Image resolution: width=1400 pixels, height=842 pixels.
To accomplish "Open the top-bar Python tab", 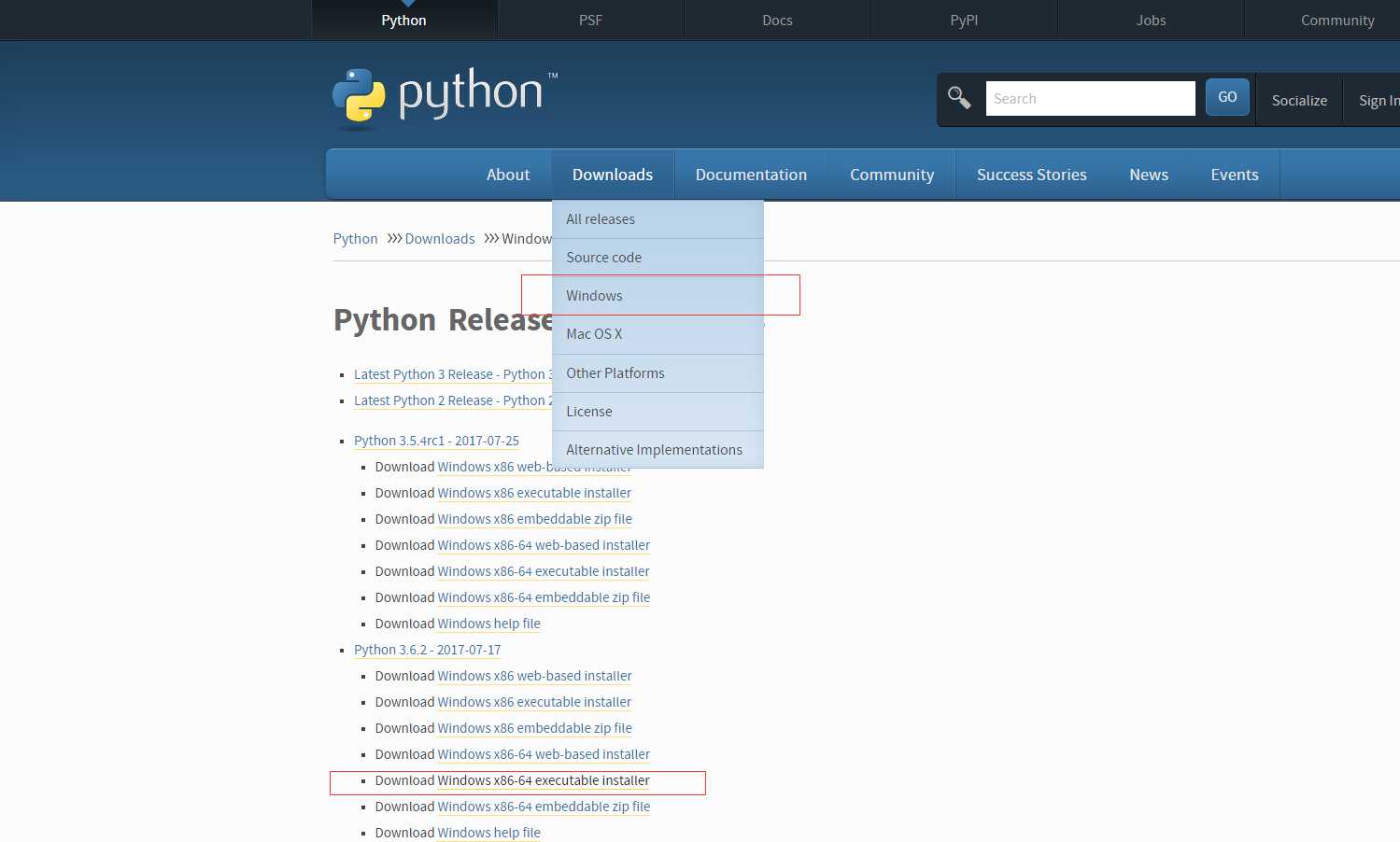I will click(403, 20).
